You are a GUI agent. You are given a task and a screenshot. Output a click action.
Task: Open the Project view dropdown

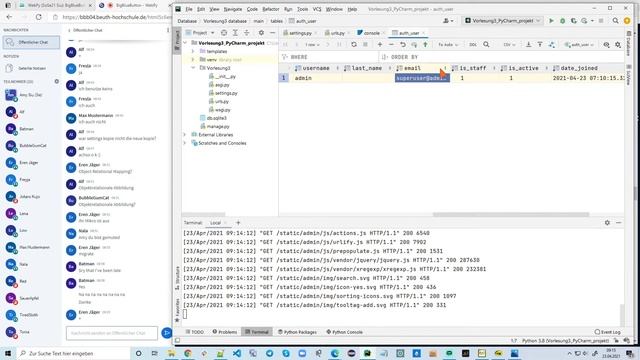[x=200, y=33]
